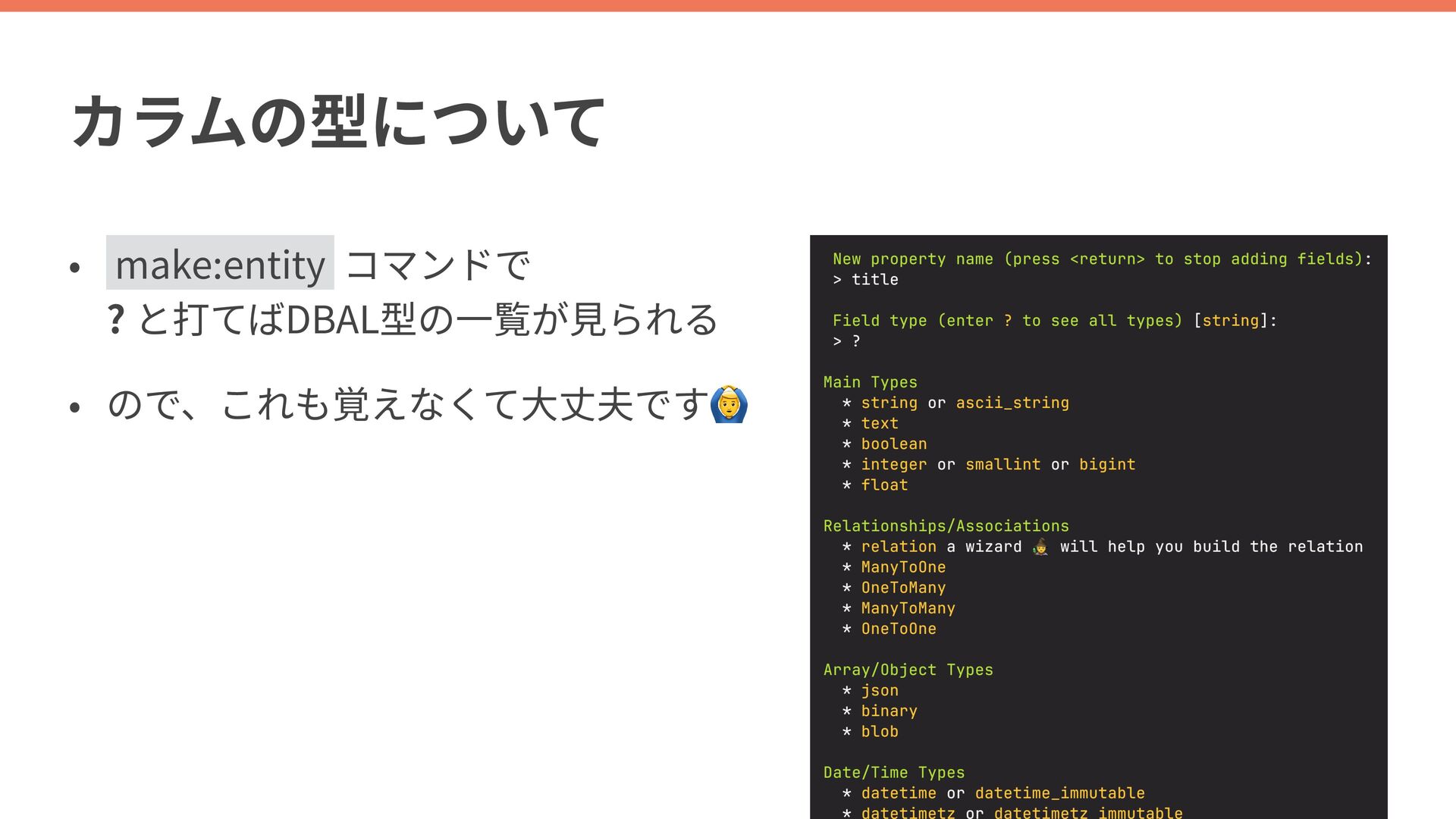The height and width of the screenshot is (819, 1456).
Task: Click the 'boolean' type entry
Action: pos(893,444)
